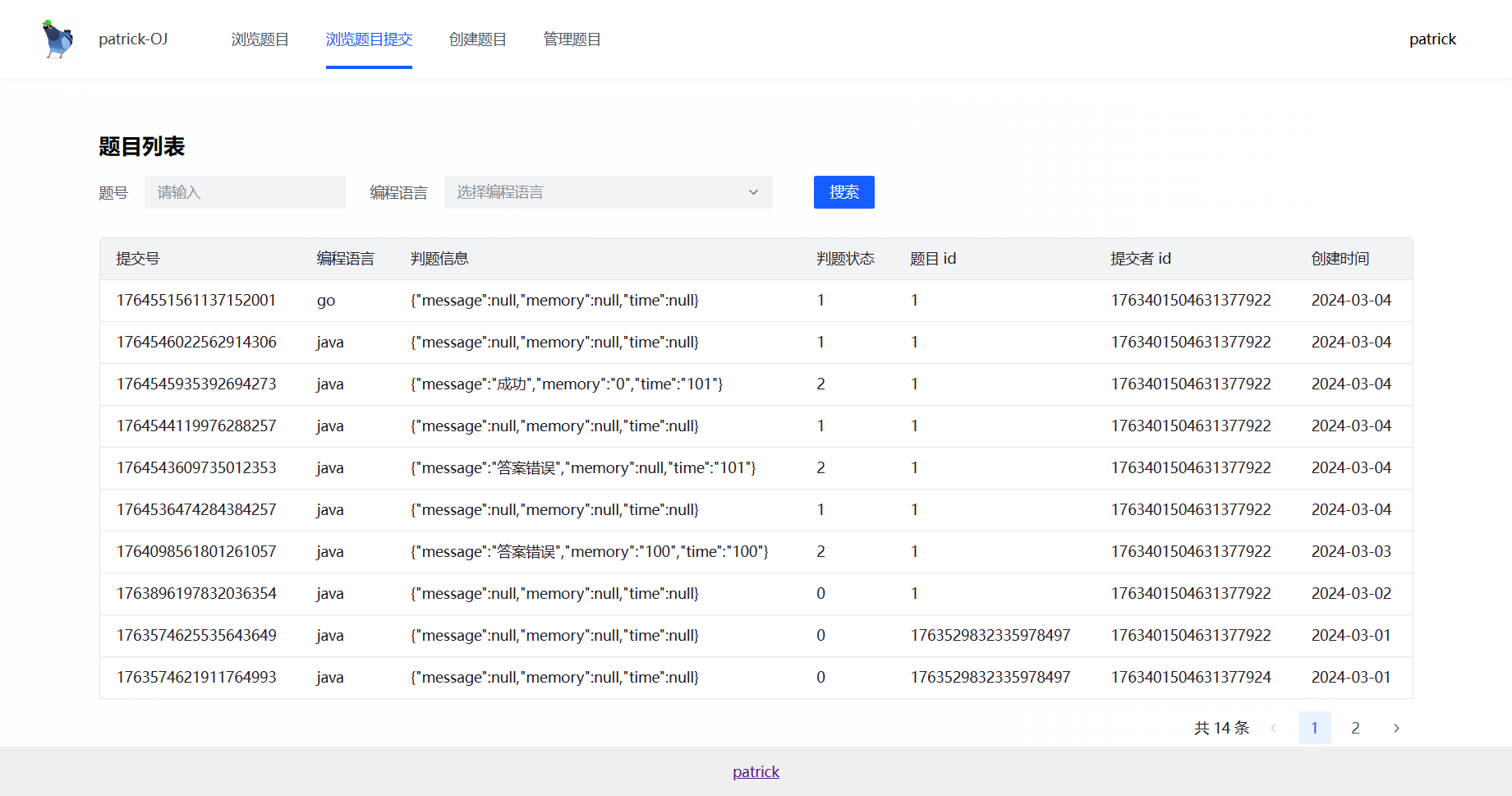Click date in row 1764551561137152001
This screenshot has height=796, width=1512.
click(1351, 300)
